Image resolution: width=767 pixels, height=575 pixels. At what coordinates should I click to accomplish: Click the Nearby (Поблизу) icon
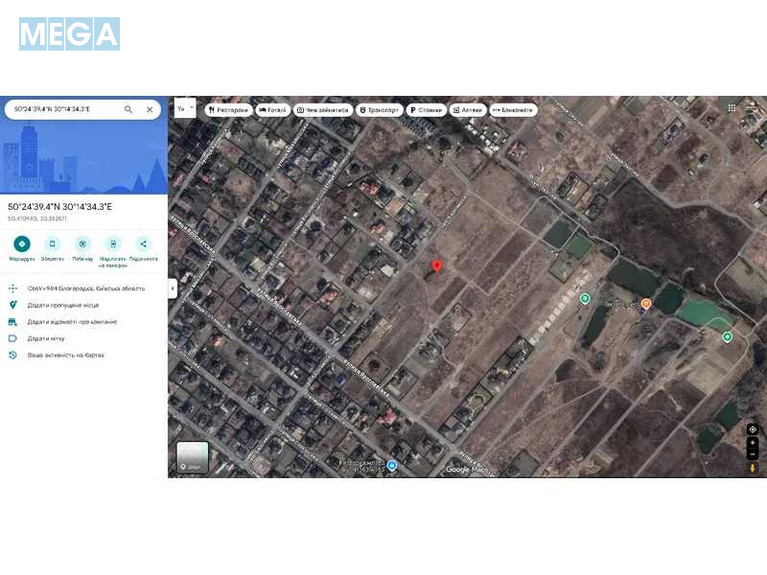pyautogui.click(x=83, y=243)
